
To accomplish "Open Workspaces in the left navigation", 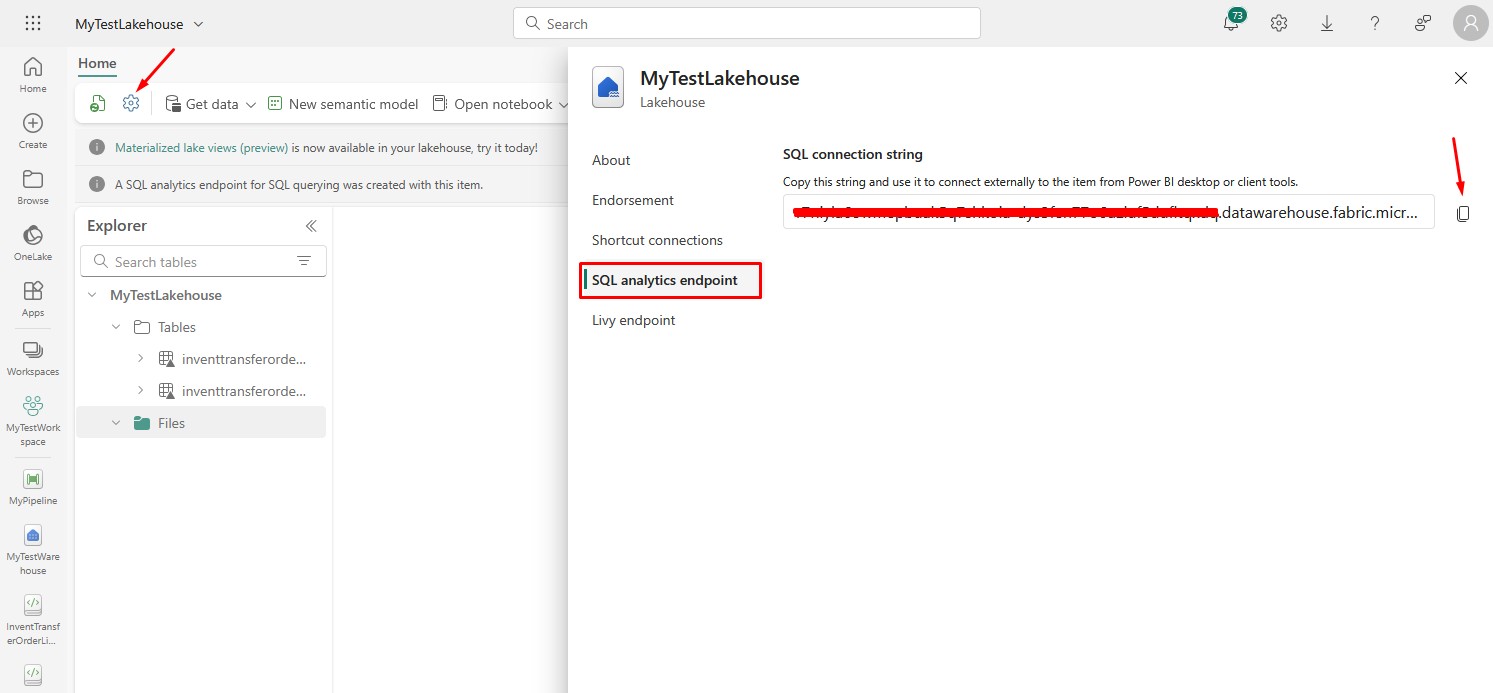I will 33,358.
